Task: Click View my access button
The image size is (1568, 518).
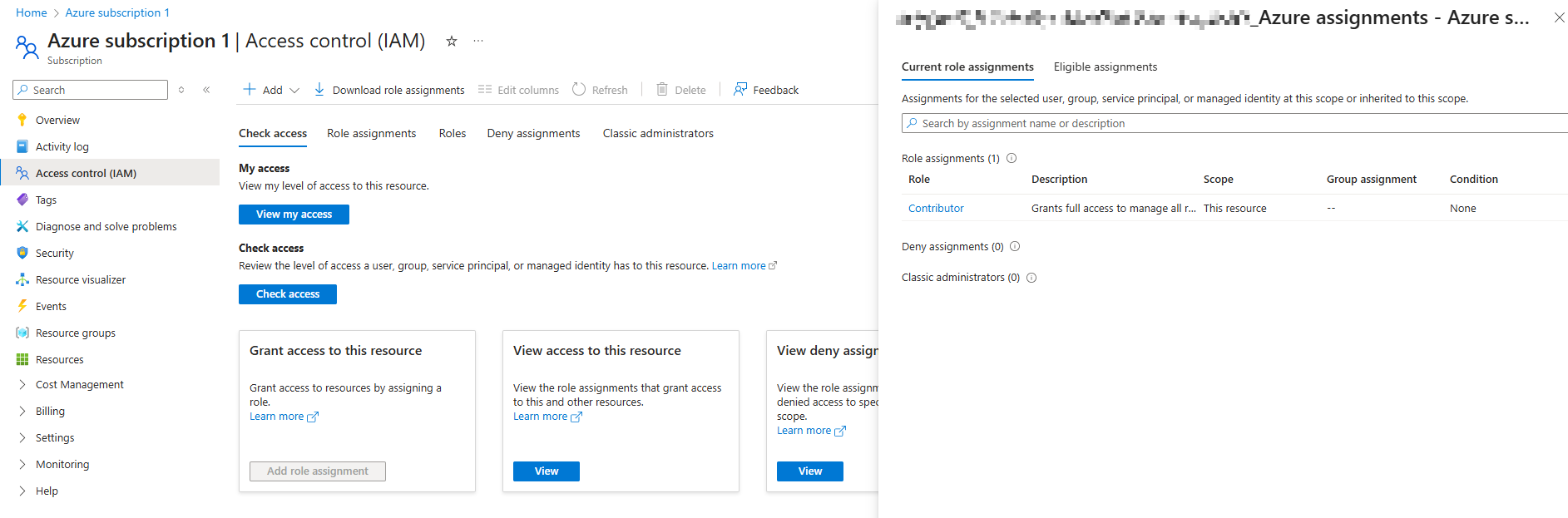Action: coord(294,214)
